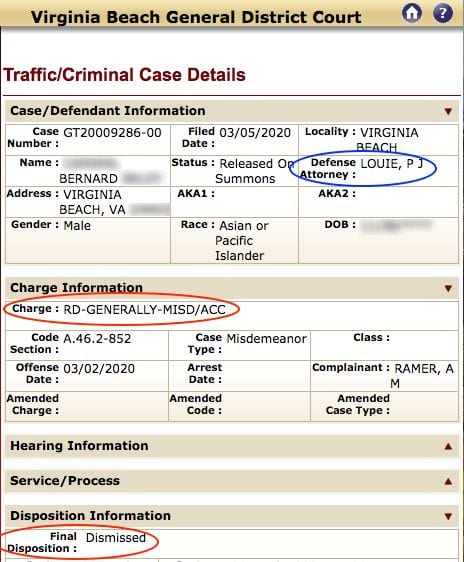Click the defense attorney name LOUIE, P J

pos(392,163)
